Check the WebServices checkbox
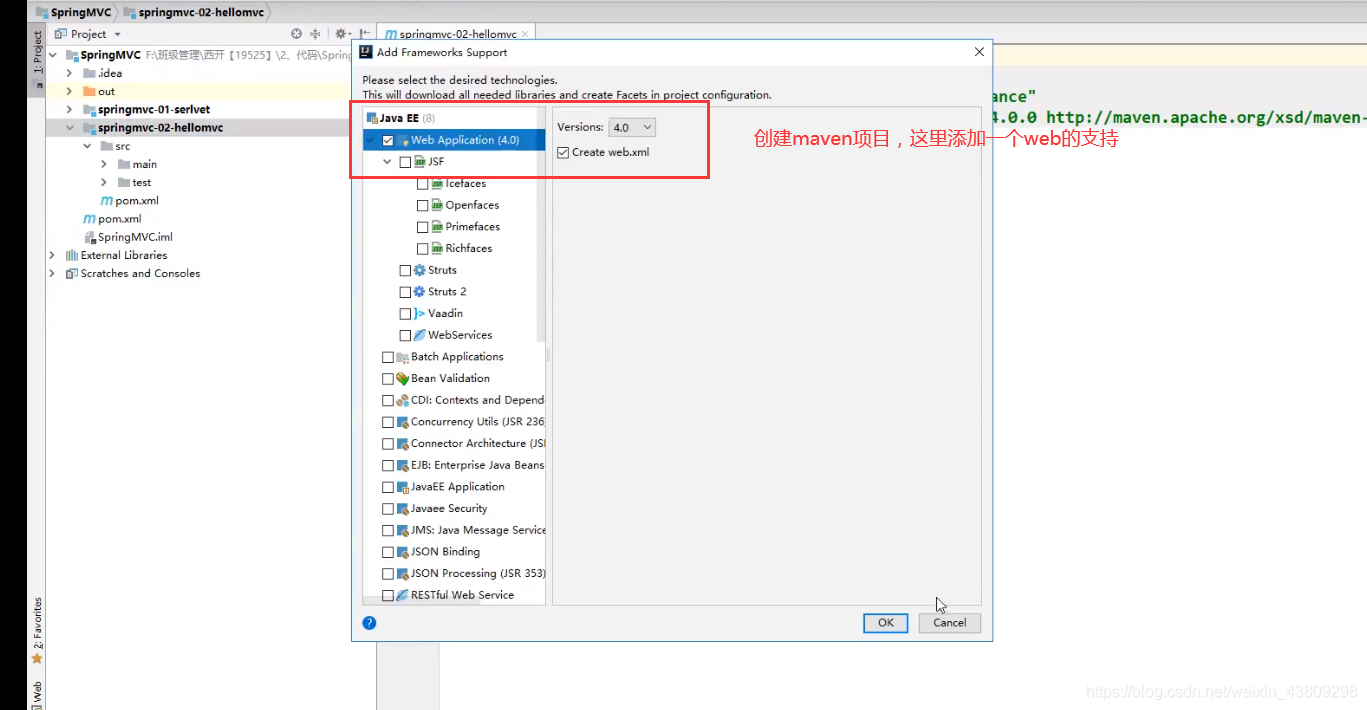The width and height of the screenshot is (1367, 710). [x=405, y=335]
